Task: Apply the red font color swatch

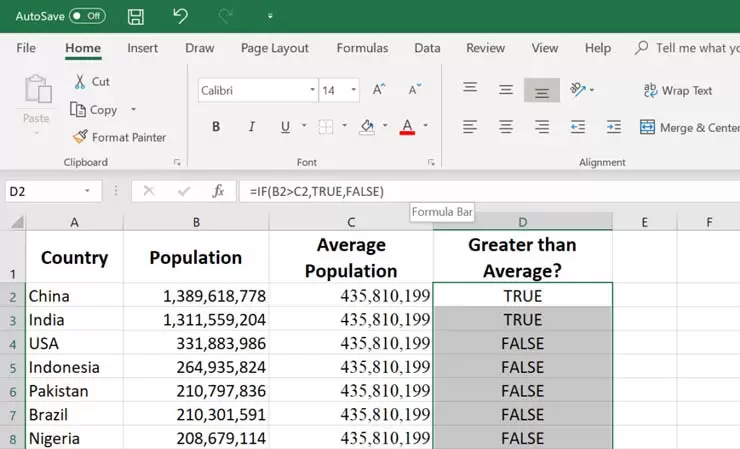Action: tap(407, 127)
